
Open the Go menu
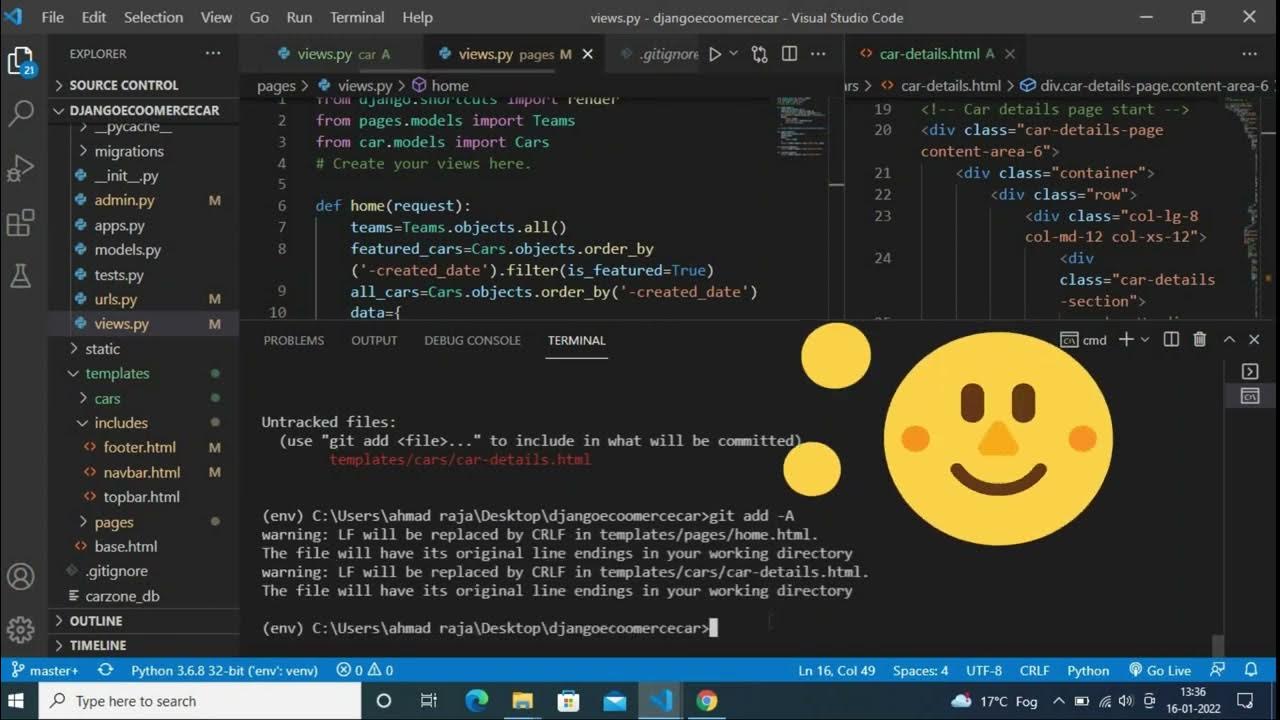pyautogui.click(x=259, y=17)
